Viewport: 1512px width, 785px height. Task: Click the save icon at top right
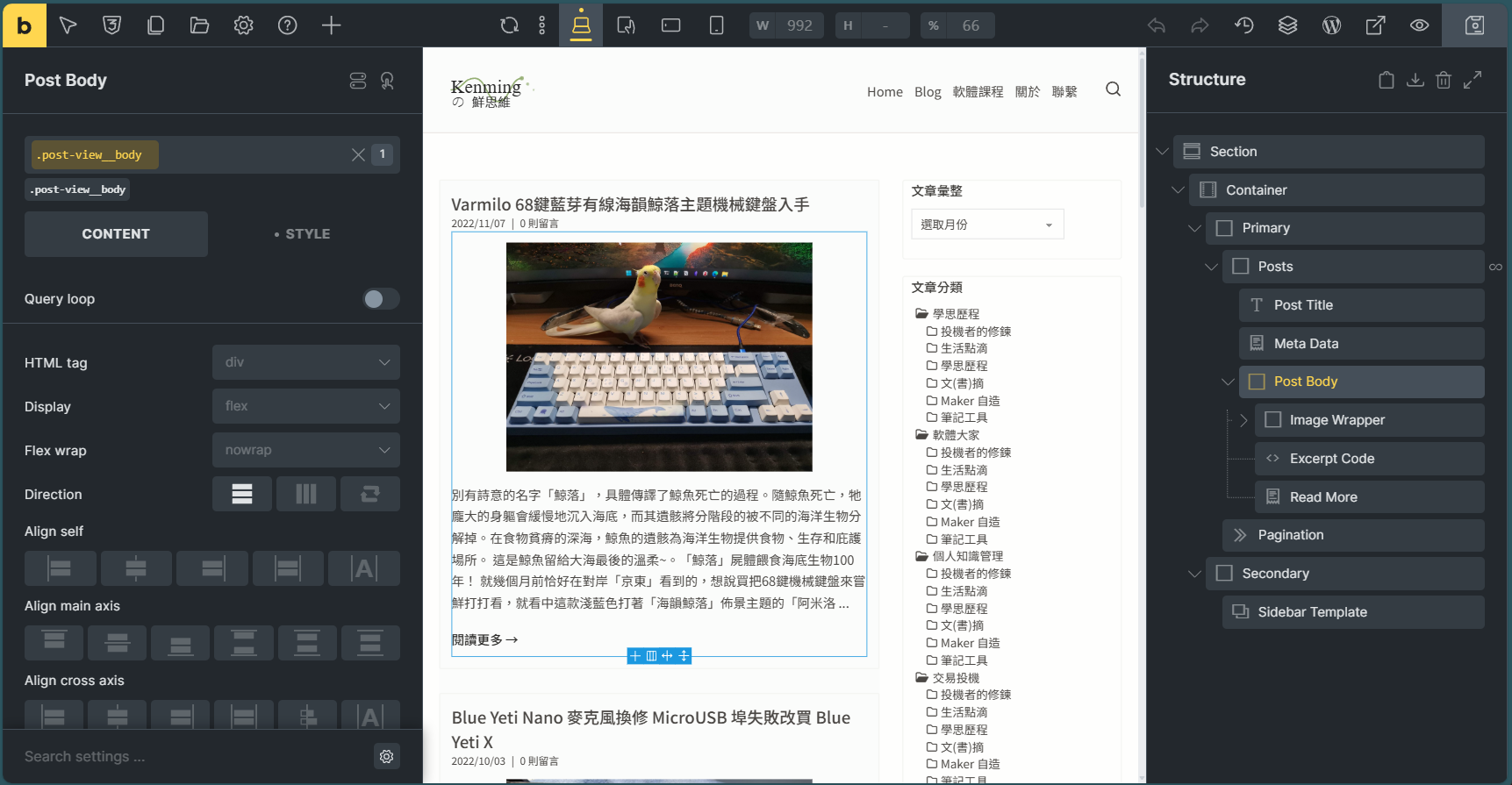[1474, 25]
